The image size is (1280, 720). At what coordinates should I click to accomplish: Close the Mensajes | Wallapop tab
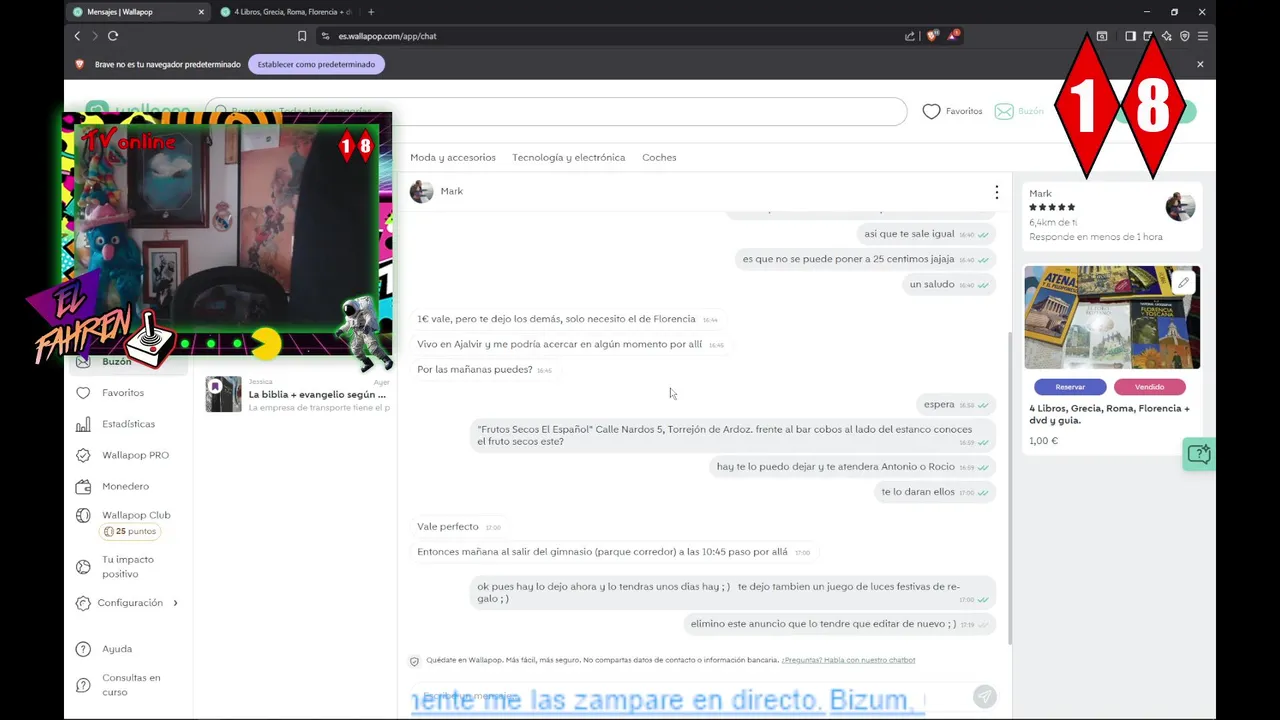pyautogui.click(x=201, y=12)
